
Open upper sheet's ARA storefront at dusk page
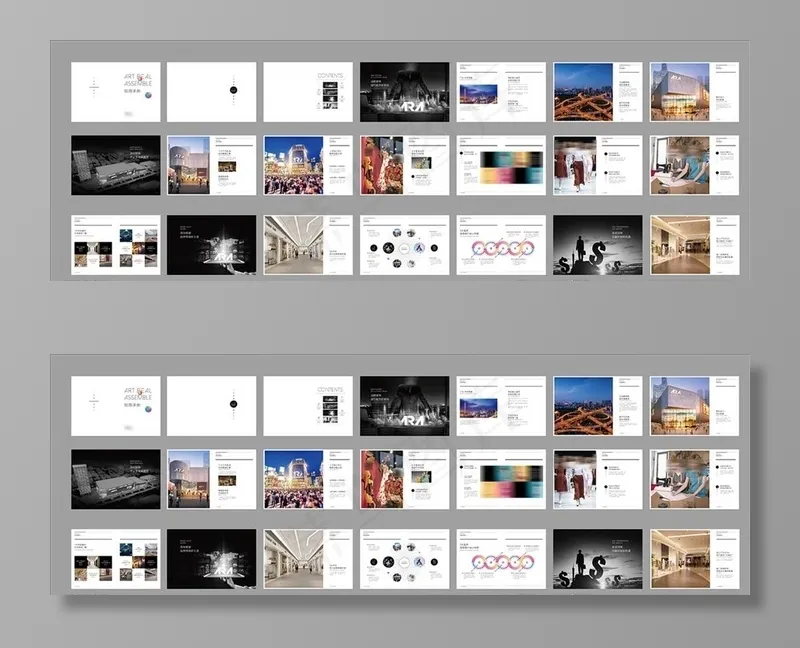click(x=212, y=165)
